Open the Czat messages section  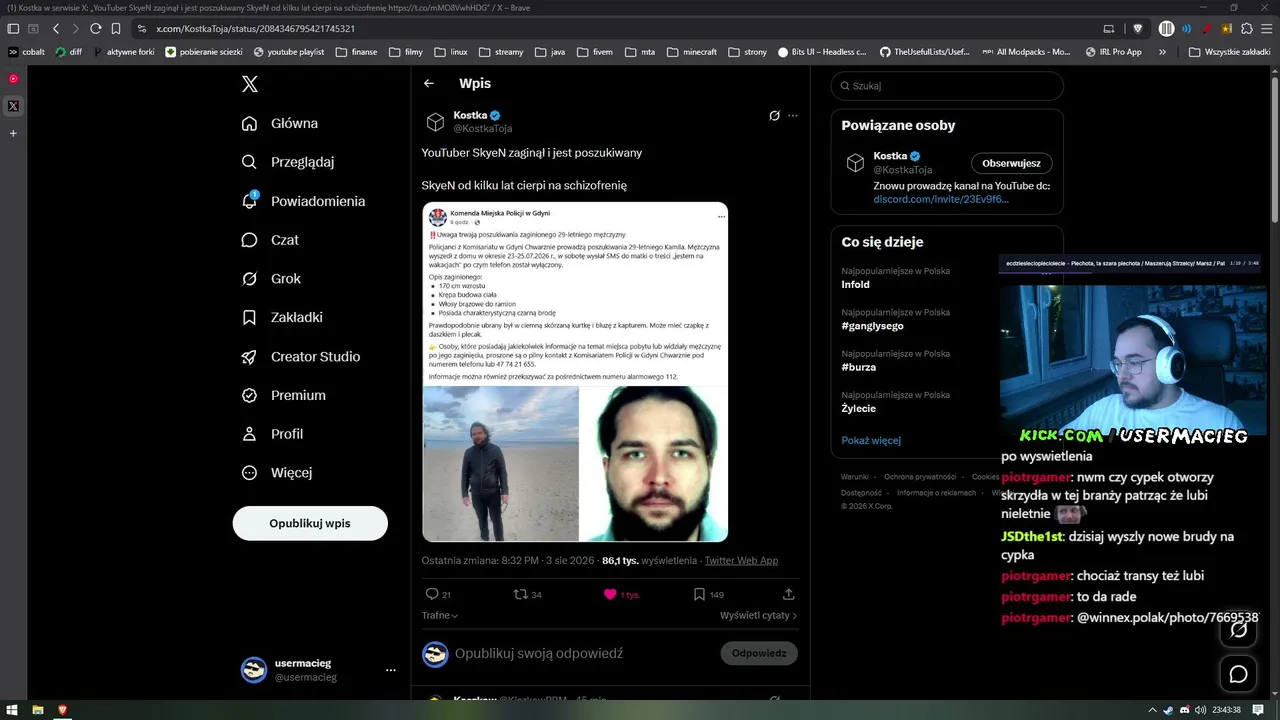(270, 240)
